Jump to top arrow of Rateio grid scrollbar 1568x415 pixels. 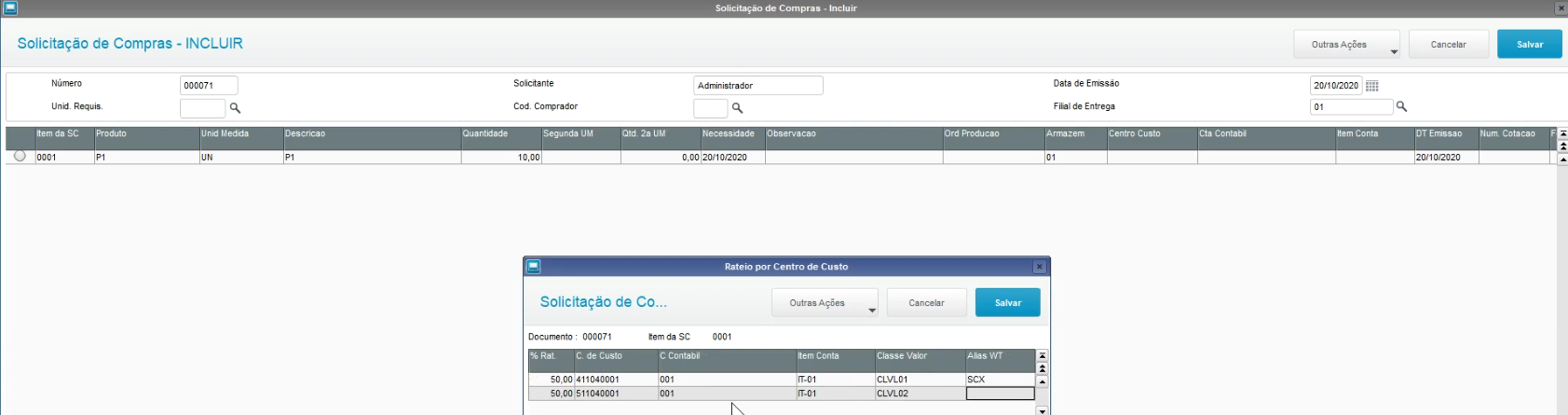[1042, 355]
